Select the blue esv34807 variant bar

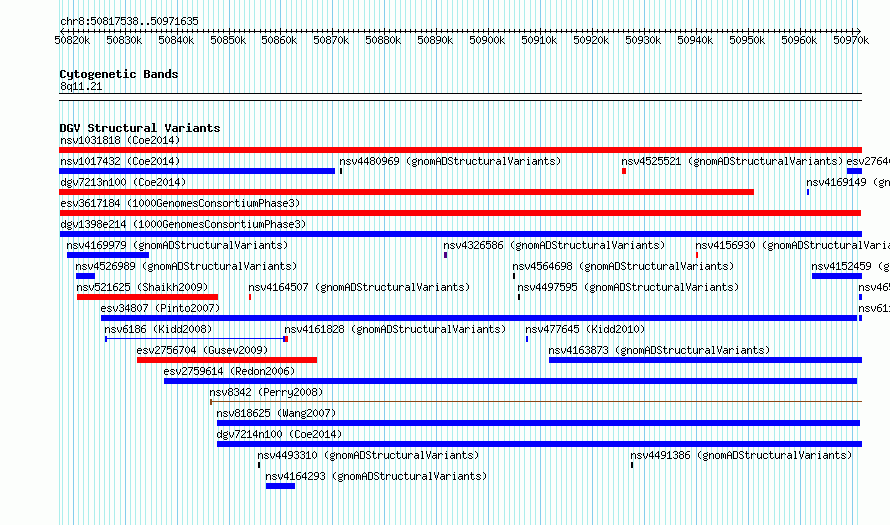(478, 318)
